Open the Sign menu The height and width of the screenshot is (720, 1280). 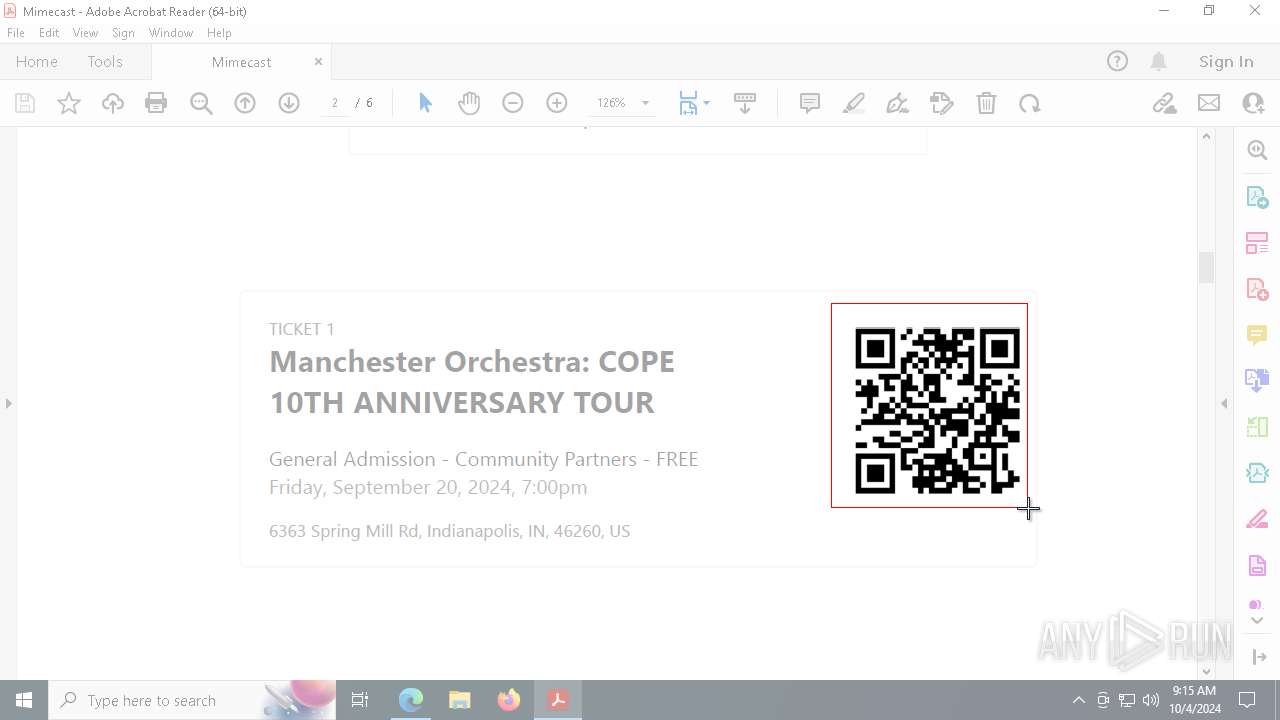pos(123,33)
